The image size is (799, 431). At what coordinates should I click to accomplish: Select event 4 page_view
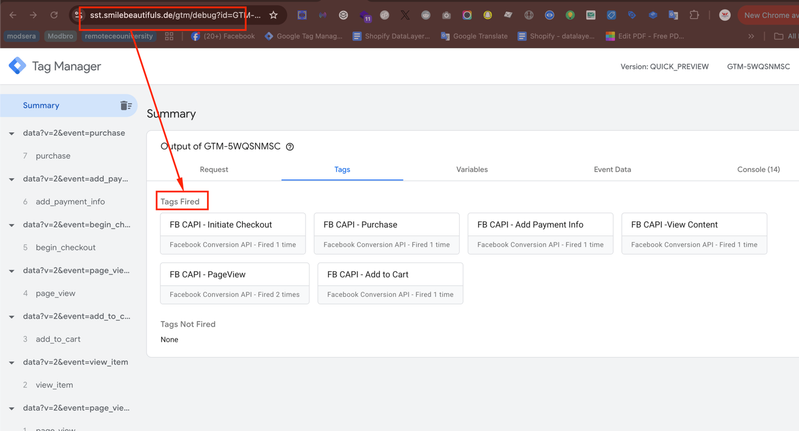point(55,293)
